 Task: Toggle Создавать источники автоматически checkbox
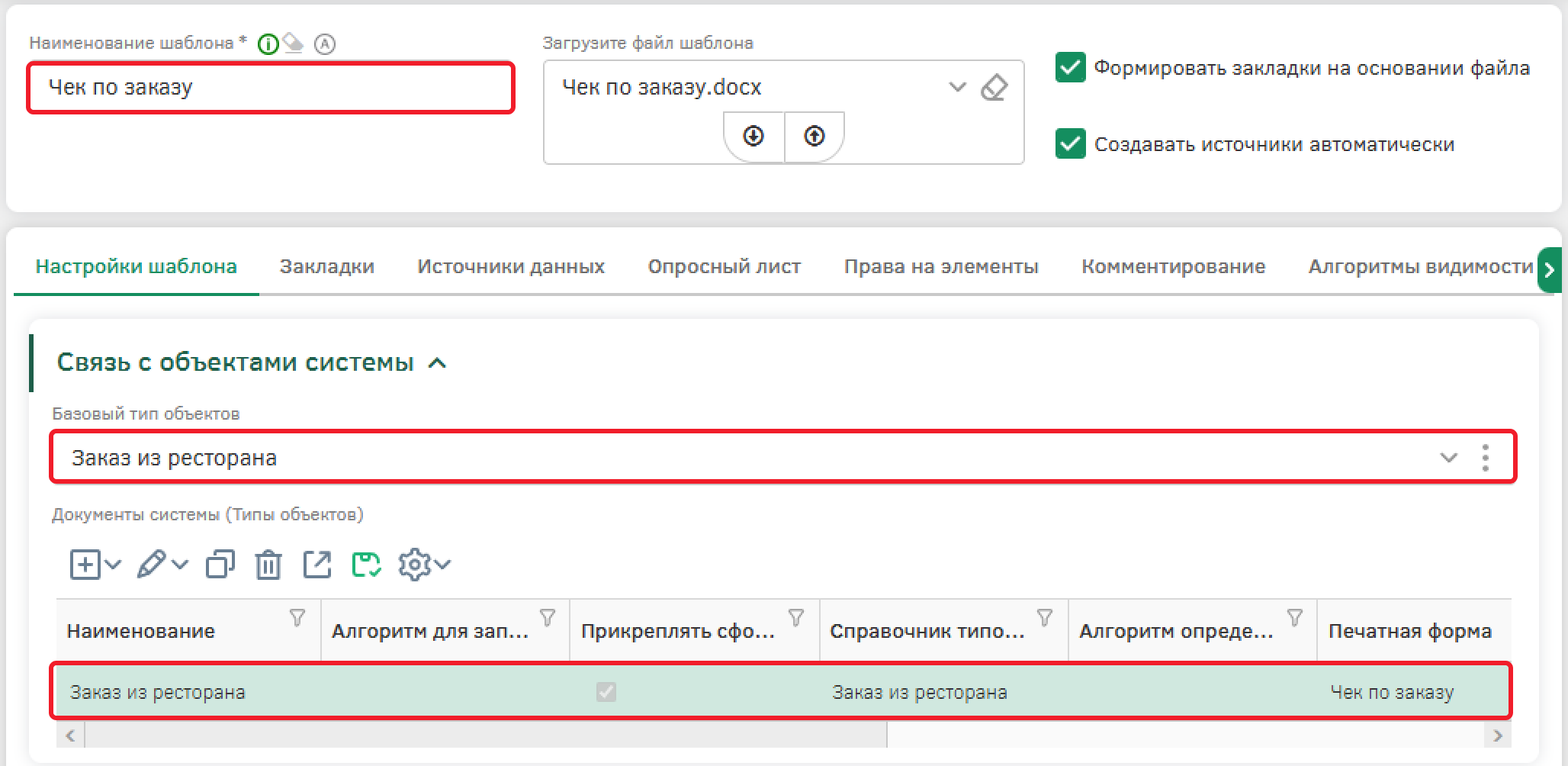click(1070, 144)
